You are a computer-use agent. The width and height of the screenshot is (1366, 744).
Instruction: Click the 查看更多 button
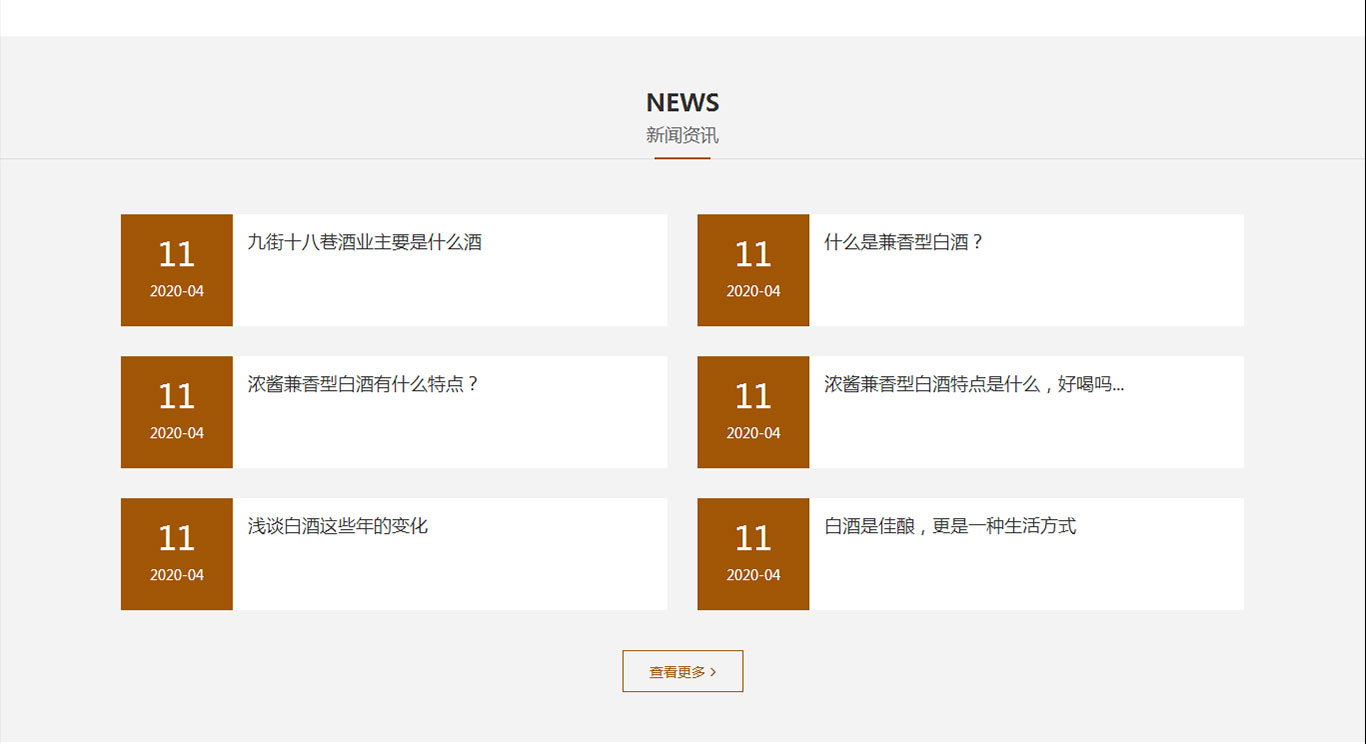click(x=682, y=672)
